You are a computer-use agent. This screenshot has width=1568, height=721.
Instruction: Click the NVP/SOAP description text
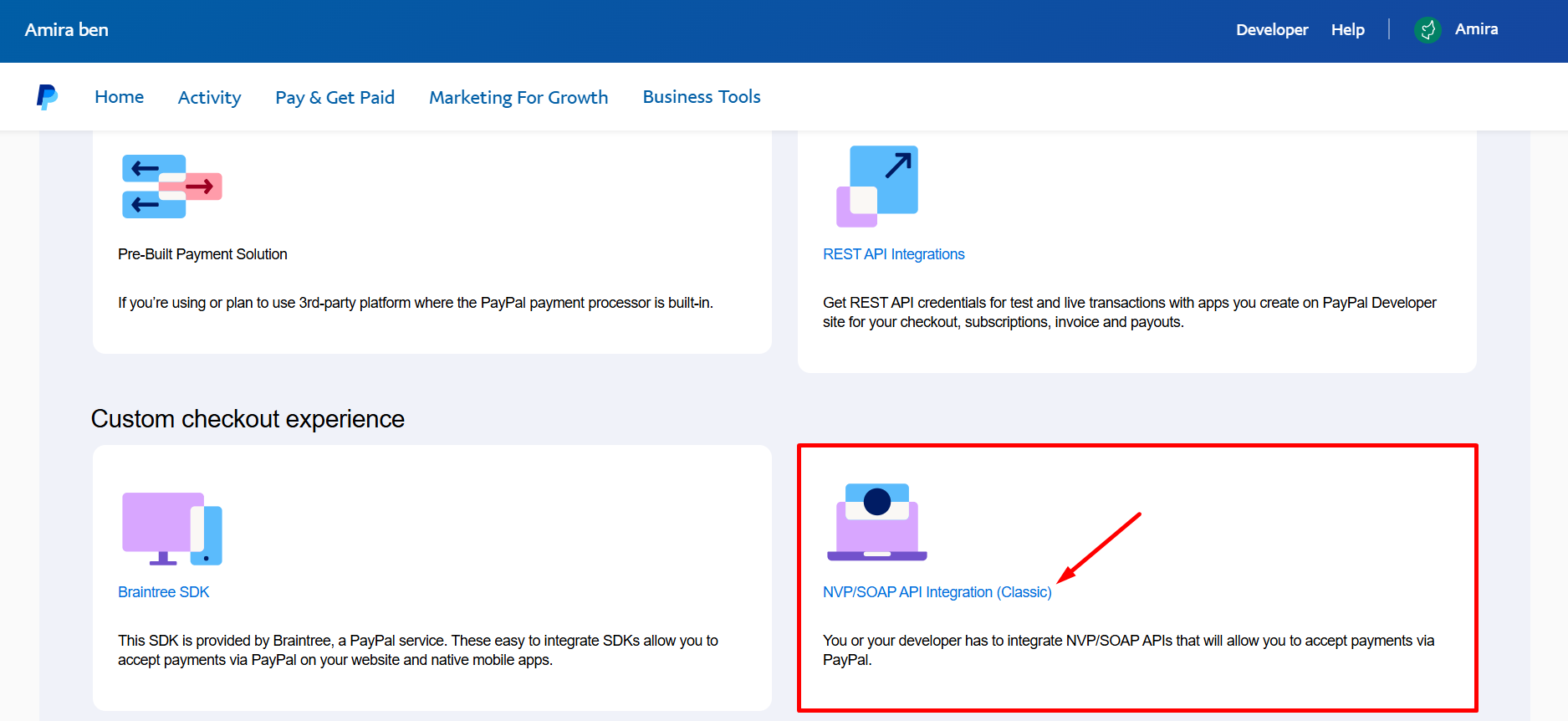pyautogui.click(x=1128, y=650)
